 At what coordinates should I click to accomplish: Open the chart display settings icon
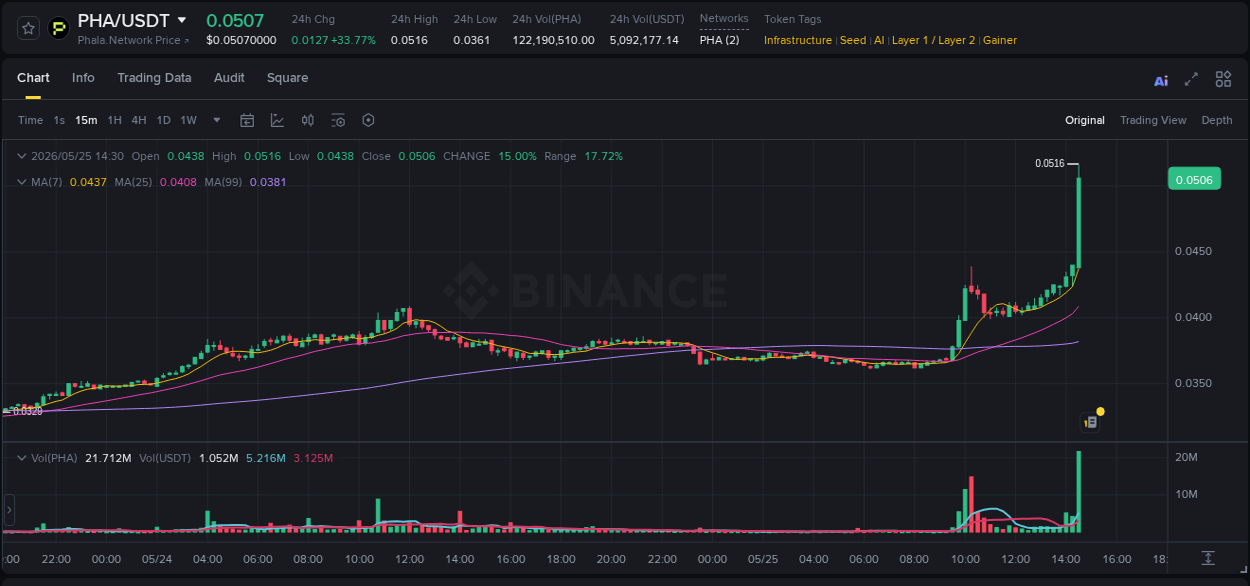coord(338,120)
